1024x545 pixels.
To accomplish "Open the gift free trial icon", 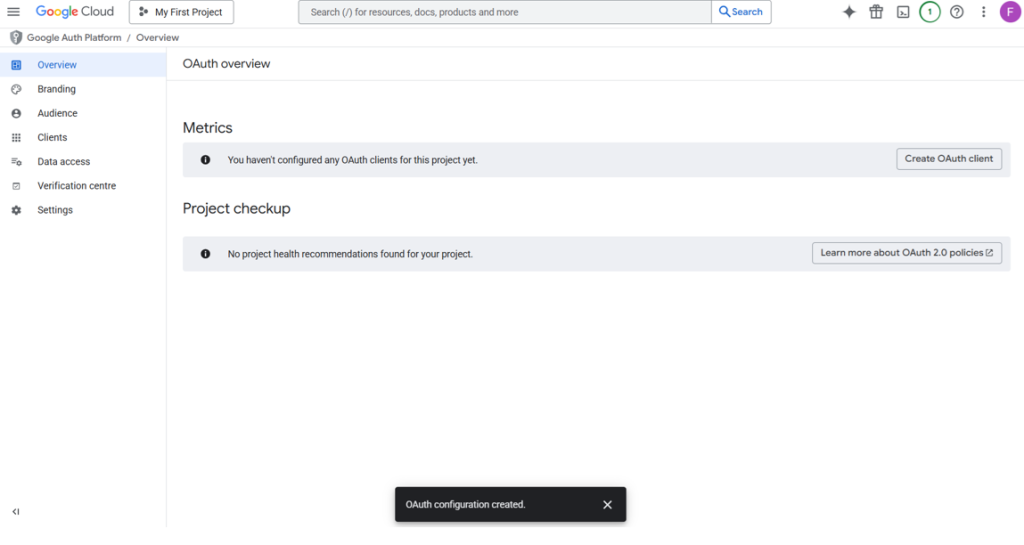I will pos(876,12).
